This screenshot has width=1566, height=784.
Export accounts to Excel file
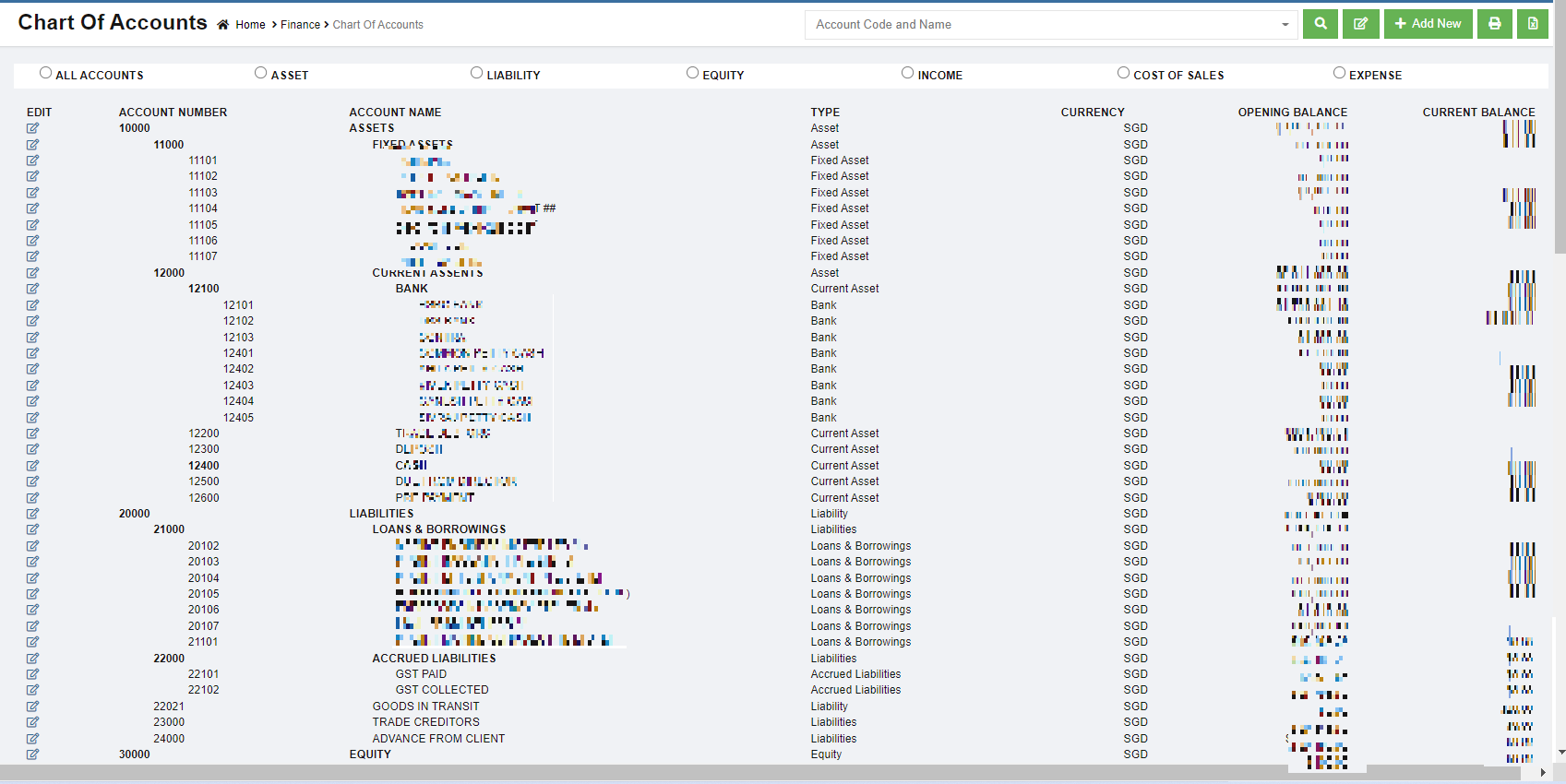(x=1533, y=24)
